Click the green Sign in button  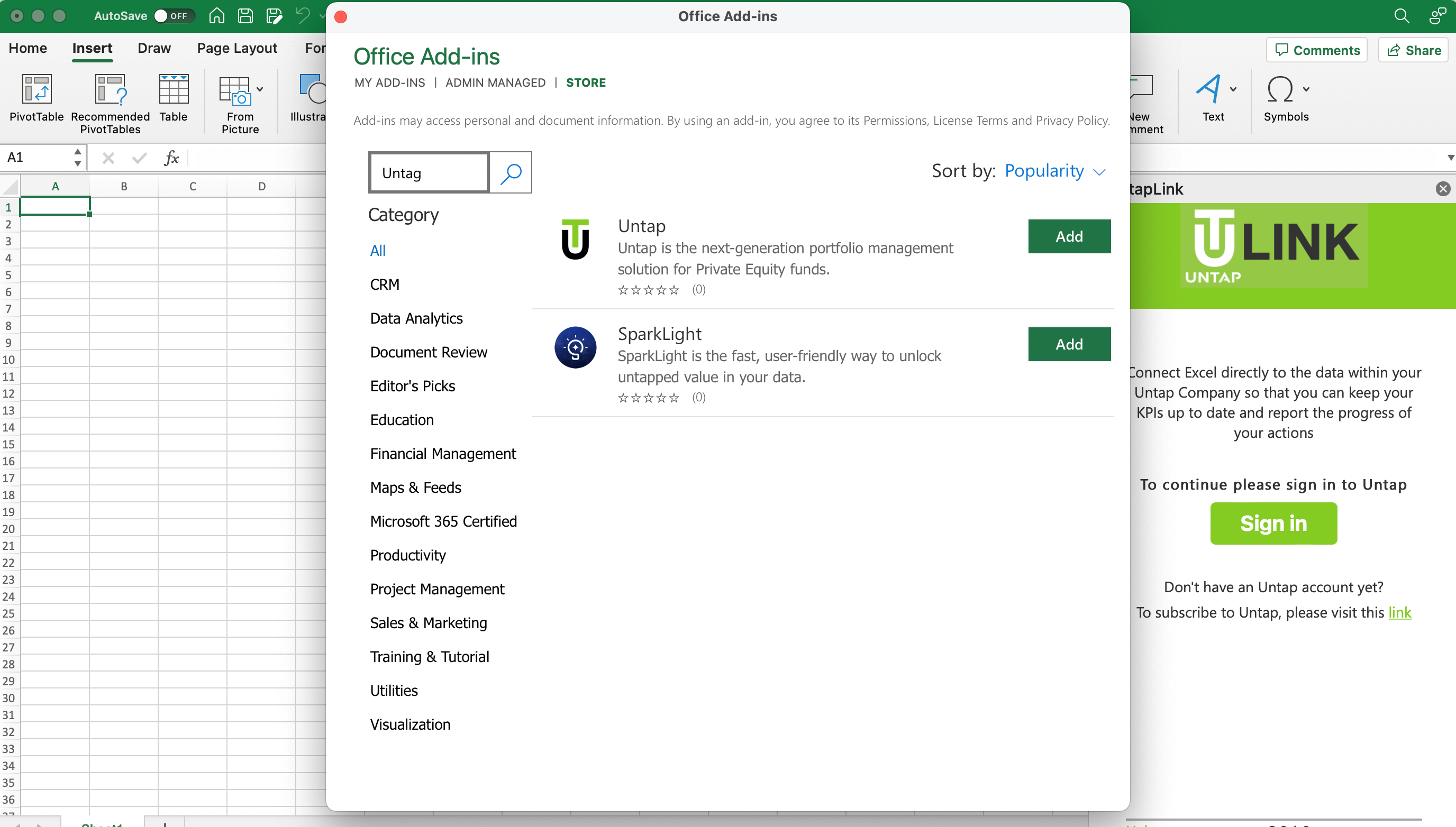point(1273,523)
